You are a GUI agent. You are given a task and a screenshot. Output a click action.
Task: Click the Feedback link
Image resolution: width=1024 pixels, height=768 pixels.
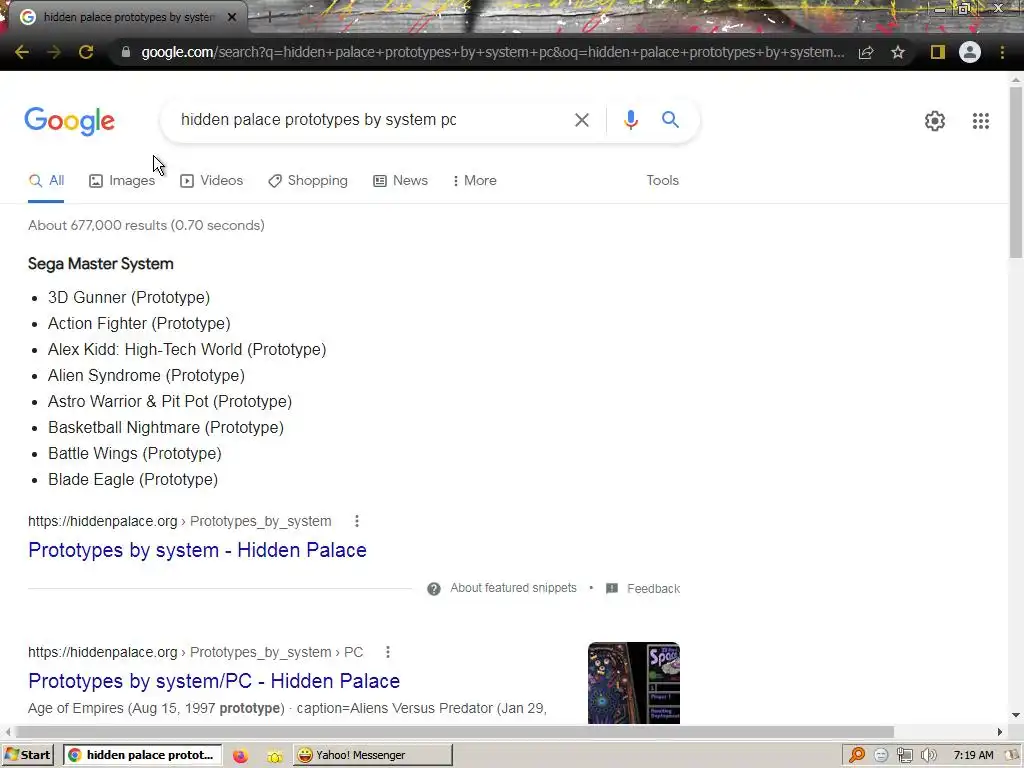pos(653,588)
